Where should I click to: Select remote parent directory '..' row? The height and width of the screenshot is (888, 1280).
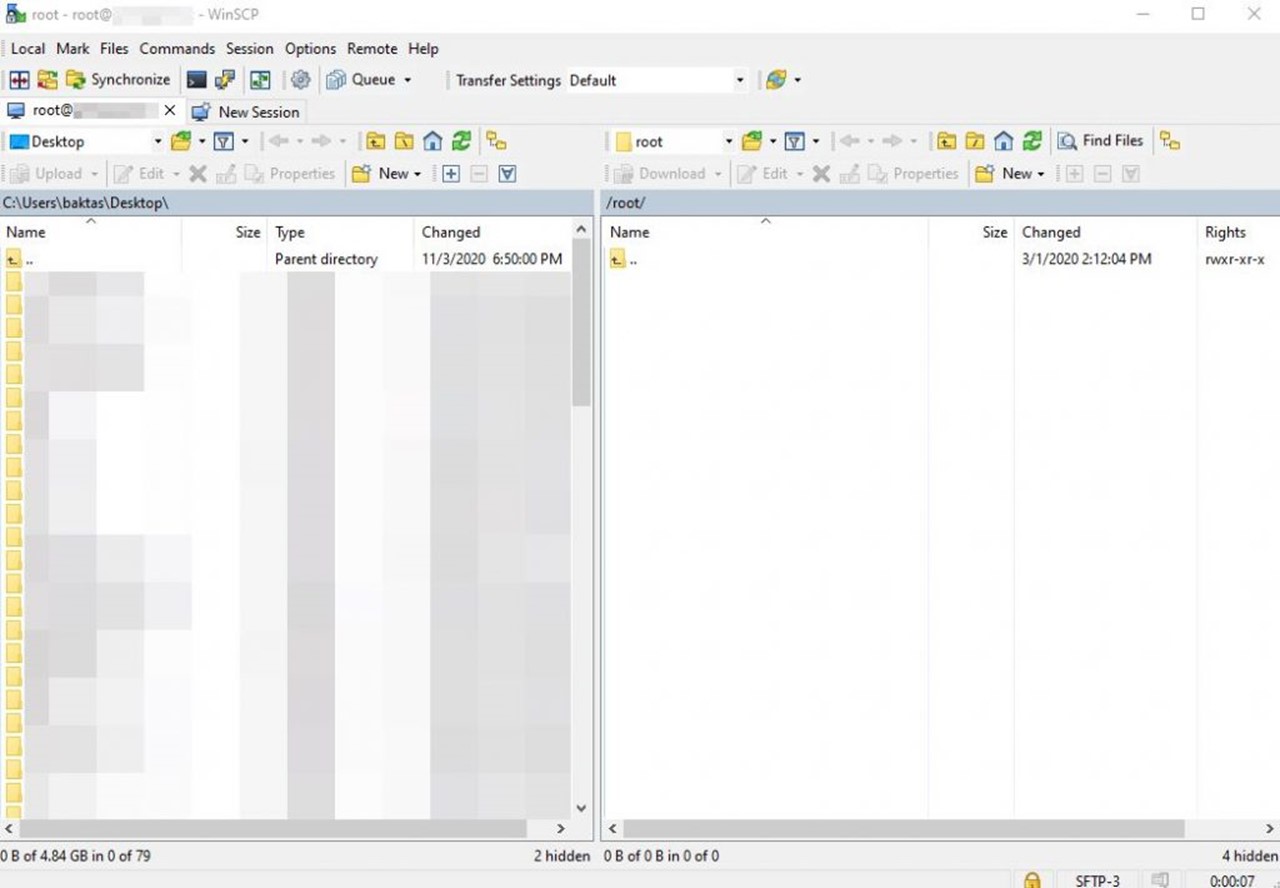click(x=940, y=259)
